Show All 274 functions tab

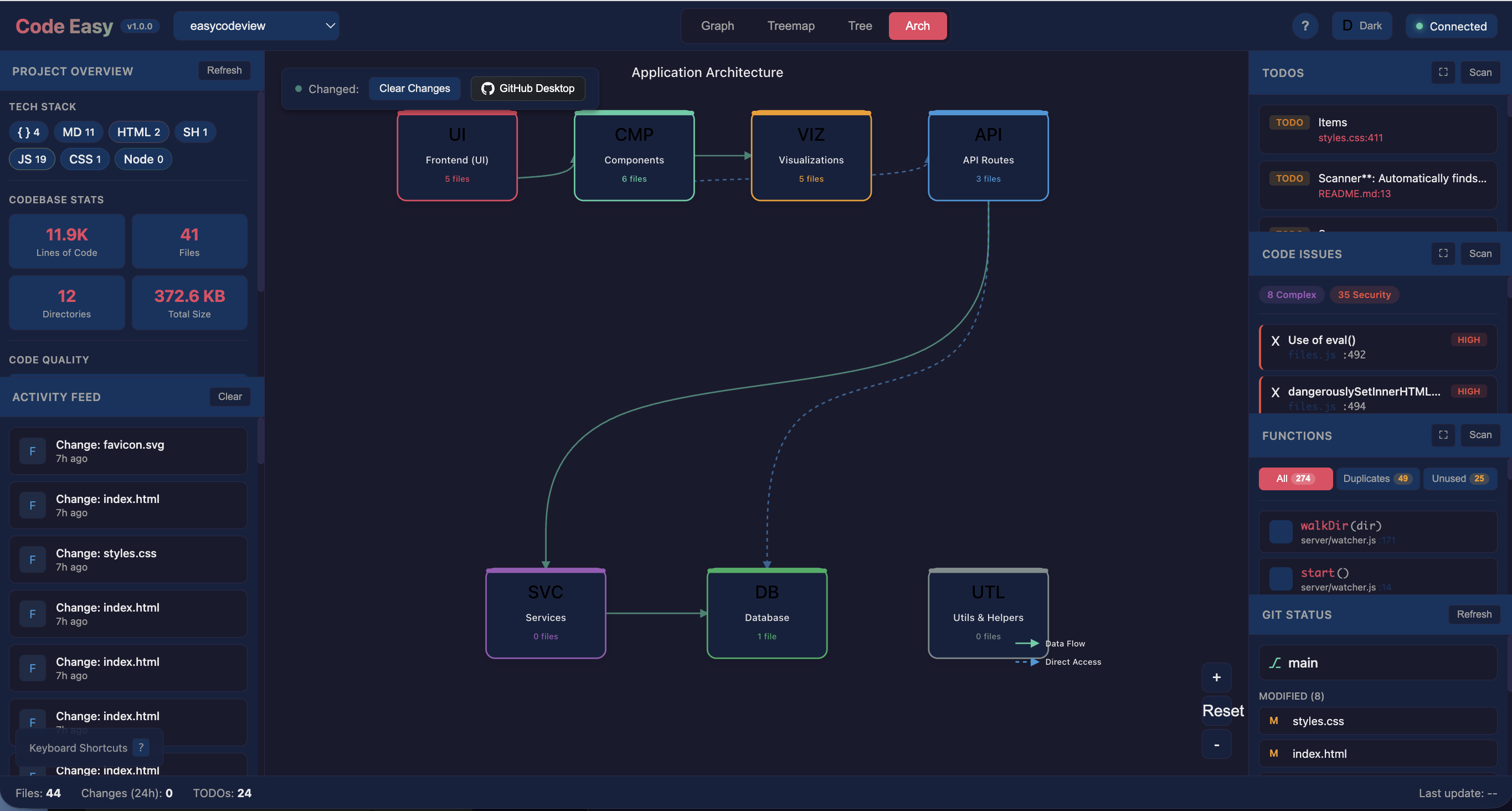click(1295, 479)
